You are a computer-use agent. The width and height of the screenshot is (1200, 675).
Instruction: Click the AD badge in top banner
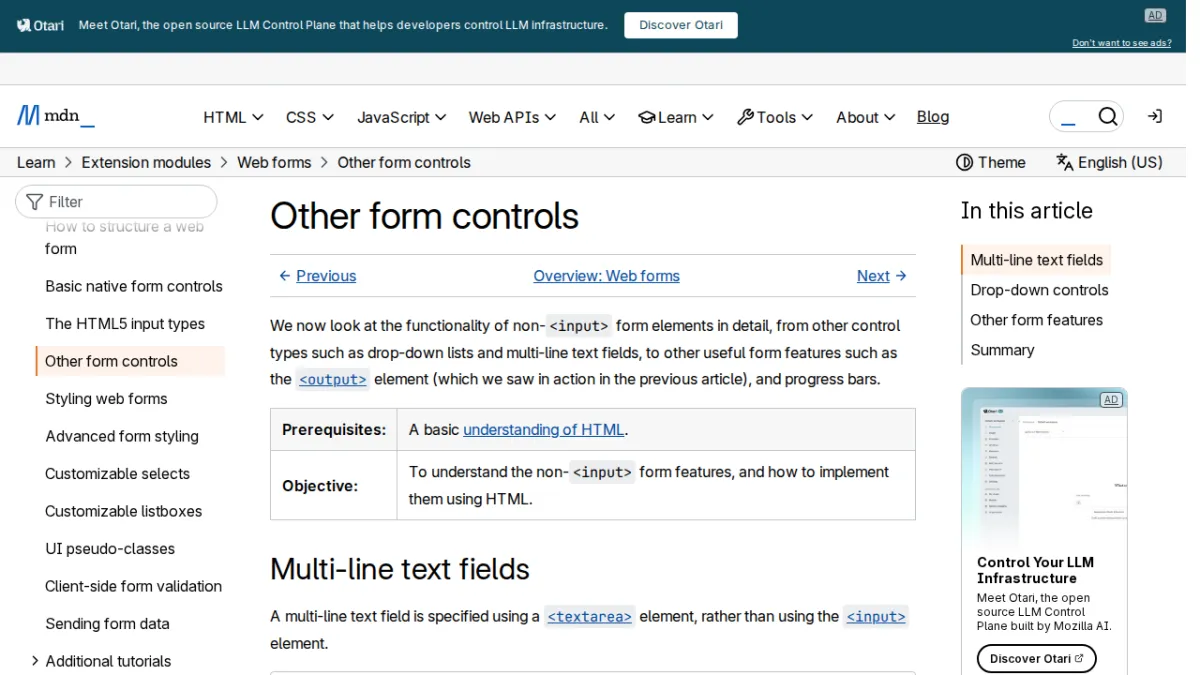(1155, 15)
